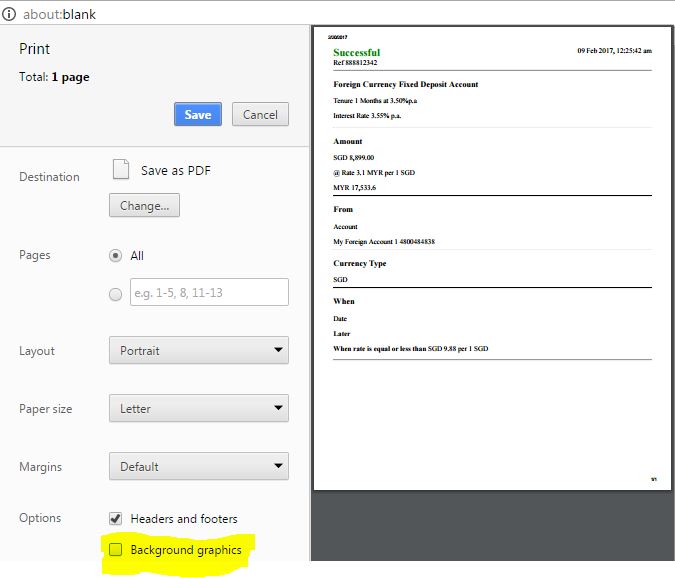Click the Currency Type heading in preview
675x577 pixels.
(x=359, y=264)
